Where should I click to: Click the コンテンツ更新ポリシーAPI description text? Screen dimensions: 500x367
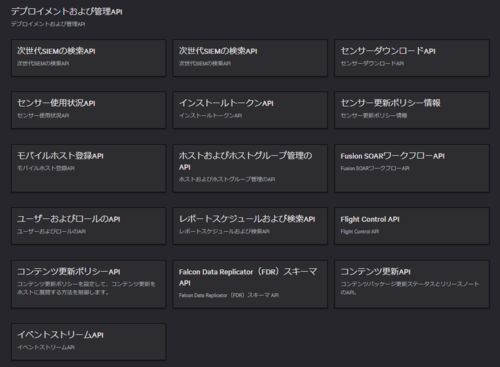pos(86,288)
